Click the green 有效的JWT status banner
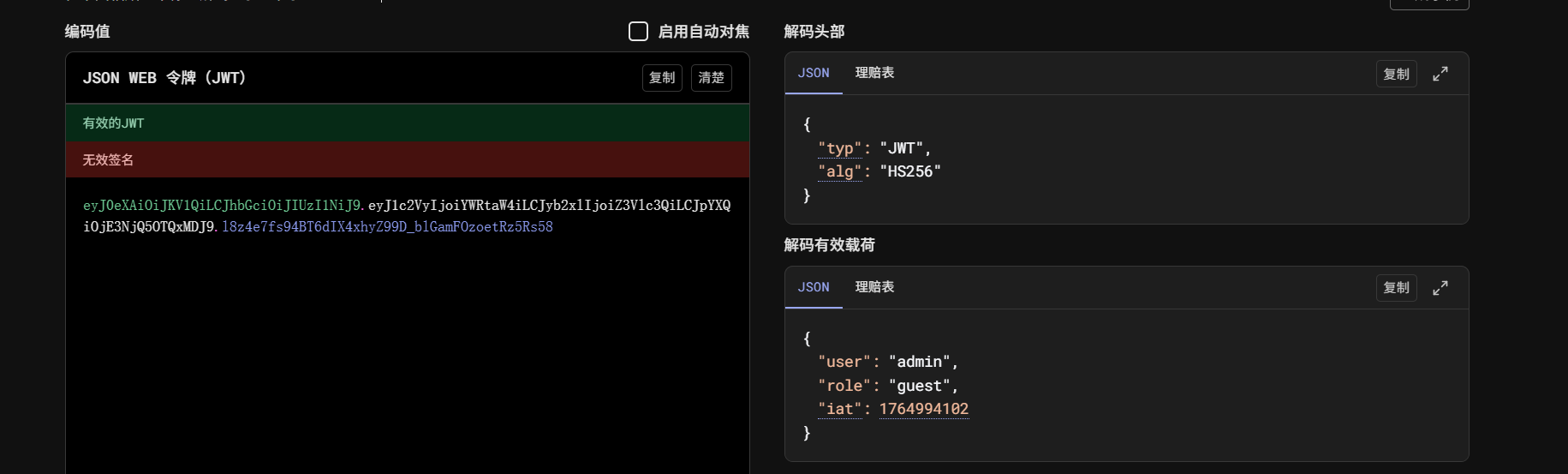The width and height of the screenshot is (1568, 474). point(408,123)
